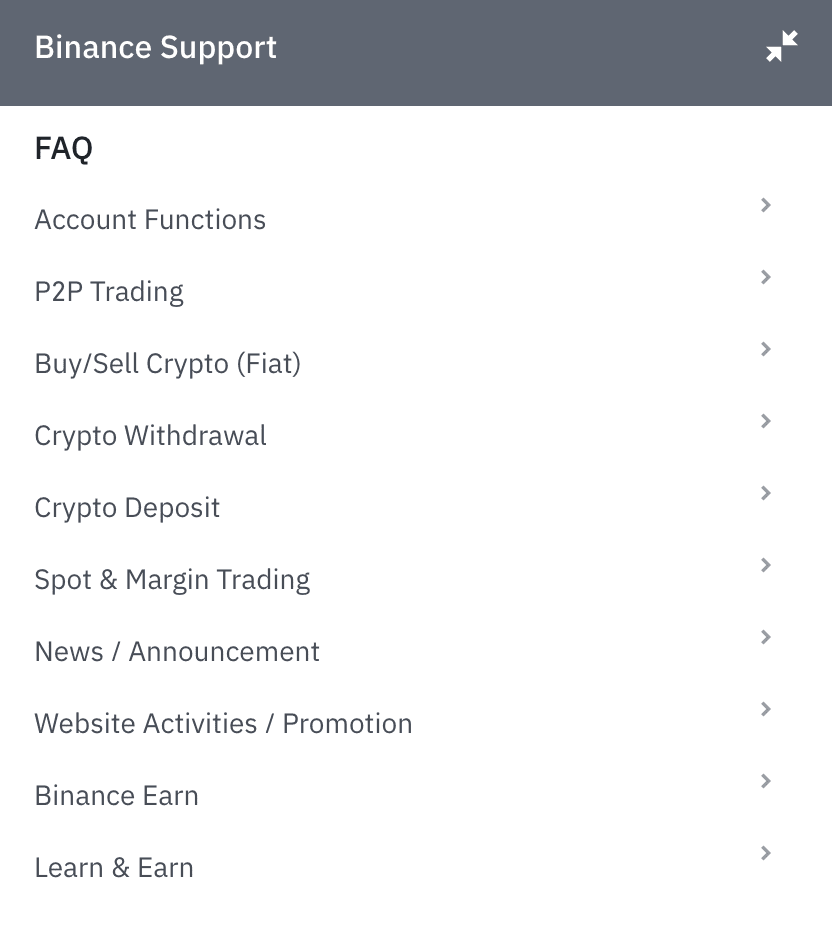Open Buy/Sell Crypto (Fiat) help topic
832x944 pixels.
167,364
